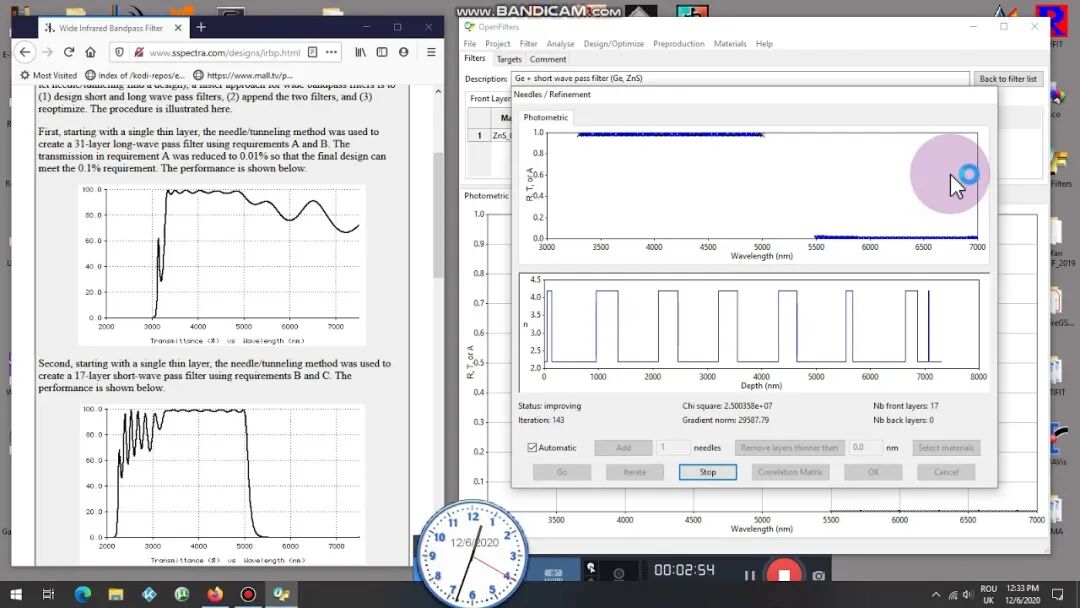Open Preproduction menu
The image size is (1080, 608).
678,43
